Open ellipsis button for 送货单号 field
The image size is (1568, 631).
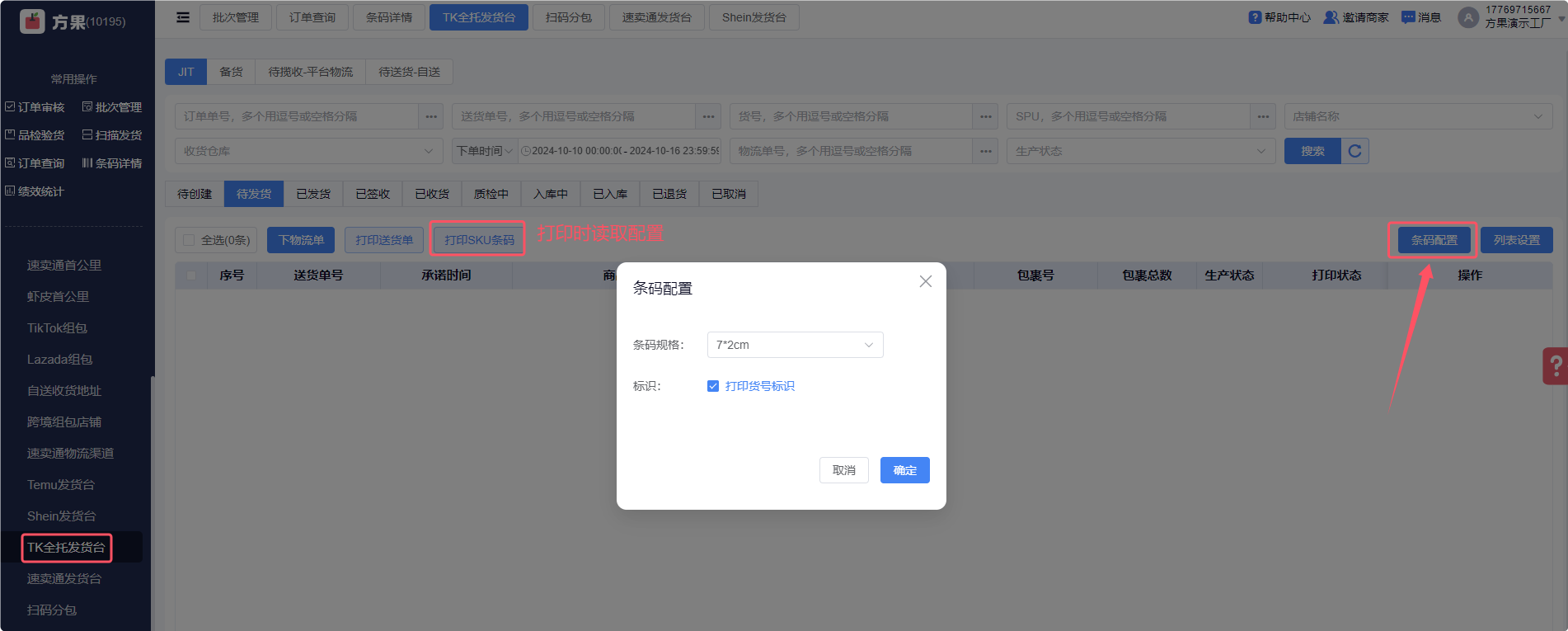point(708,116)
